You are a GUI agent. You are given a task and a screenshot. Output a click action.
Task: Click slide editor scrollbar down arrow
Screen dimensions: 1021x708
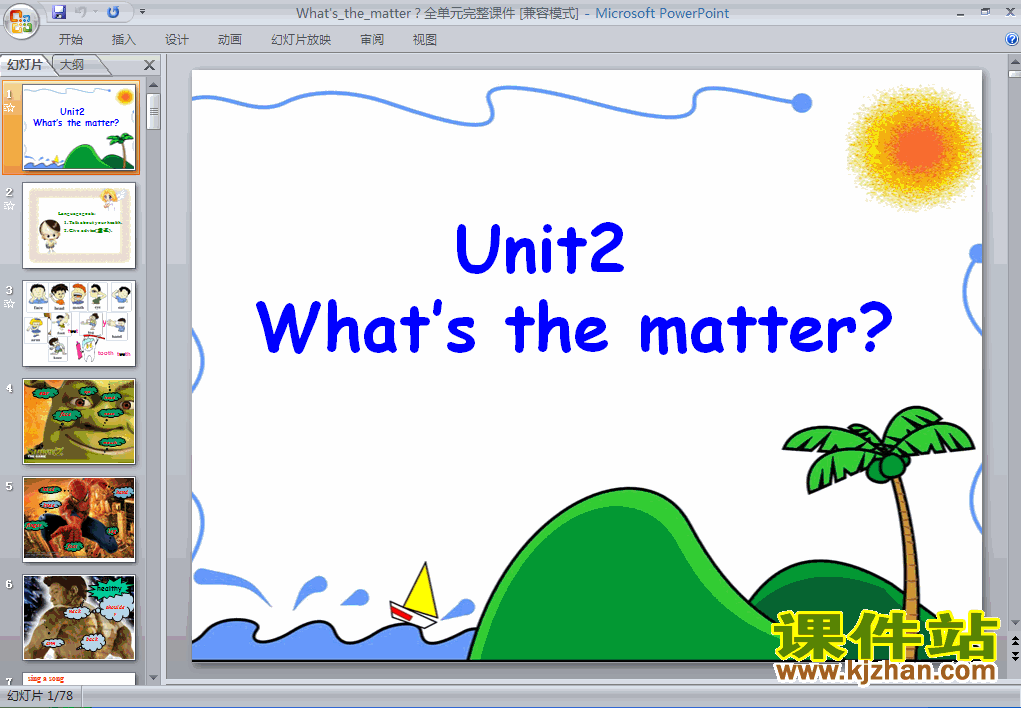point(1014,623)
